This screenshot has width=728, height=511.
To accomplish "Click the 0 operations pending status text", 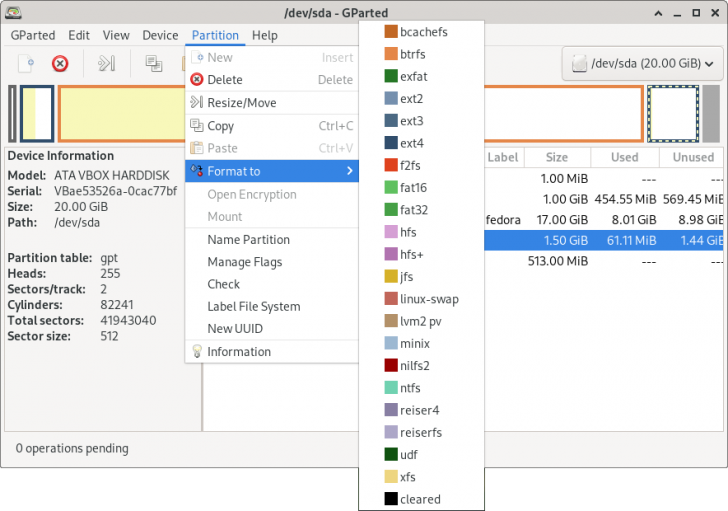I will point(72,448).
